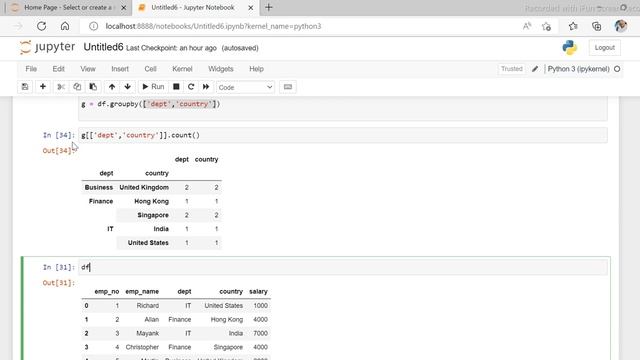Click the Python 3 (ipykernel) kernel name

[x=578, y=69]
